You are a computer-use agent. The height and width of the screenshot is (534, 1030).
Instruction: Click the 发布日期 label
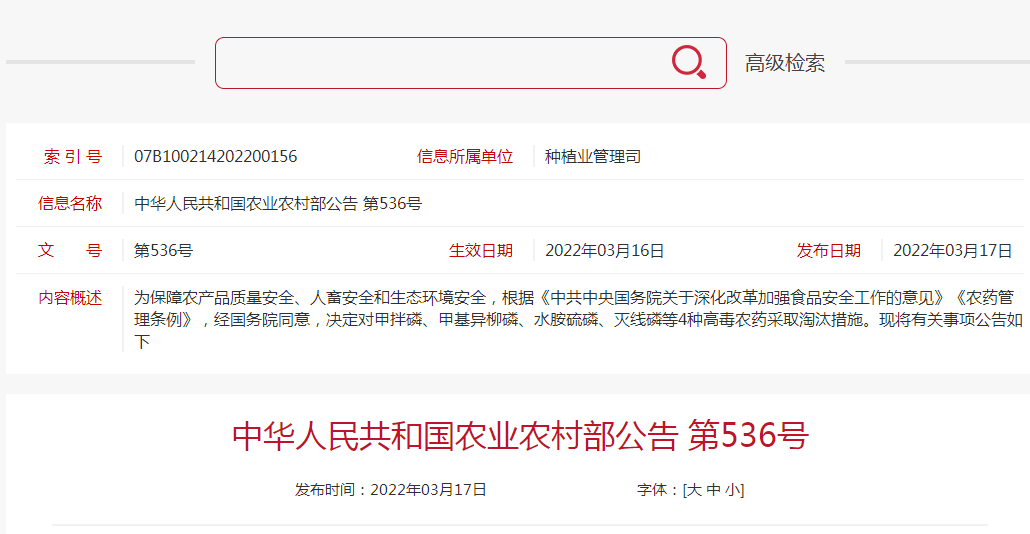point(828,251)
